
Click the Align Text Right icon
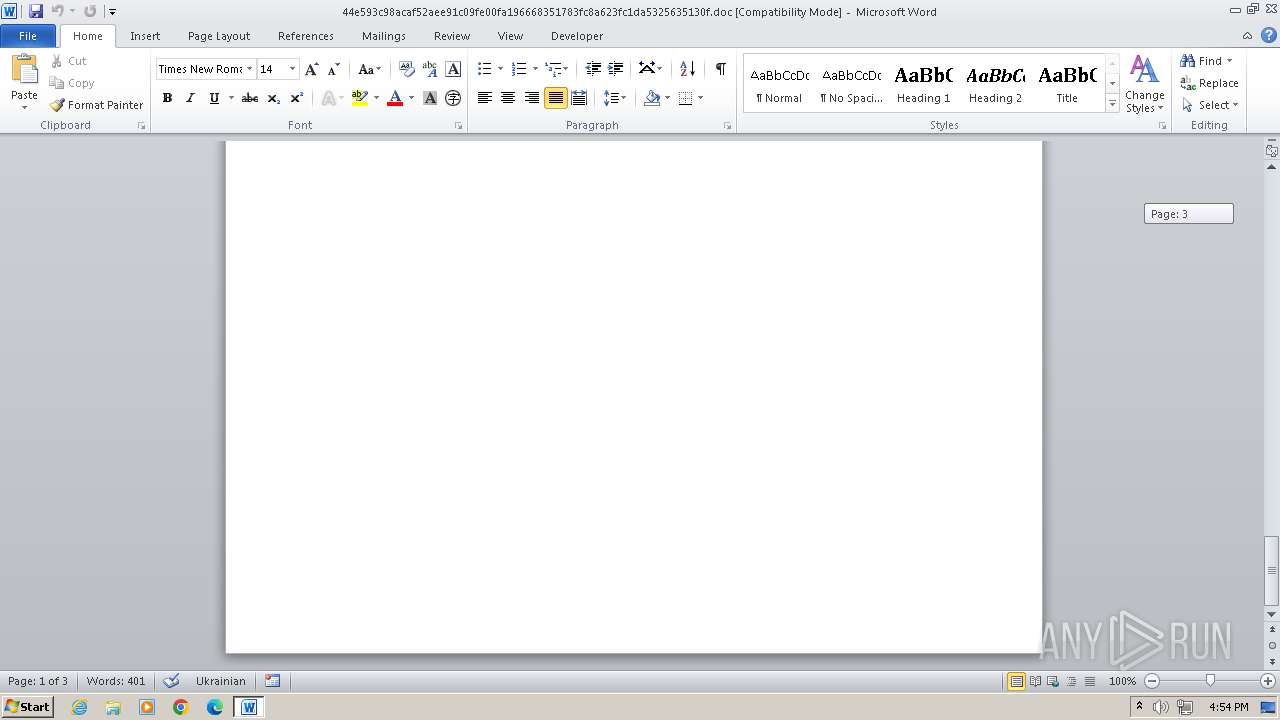(x=531, y=98)
